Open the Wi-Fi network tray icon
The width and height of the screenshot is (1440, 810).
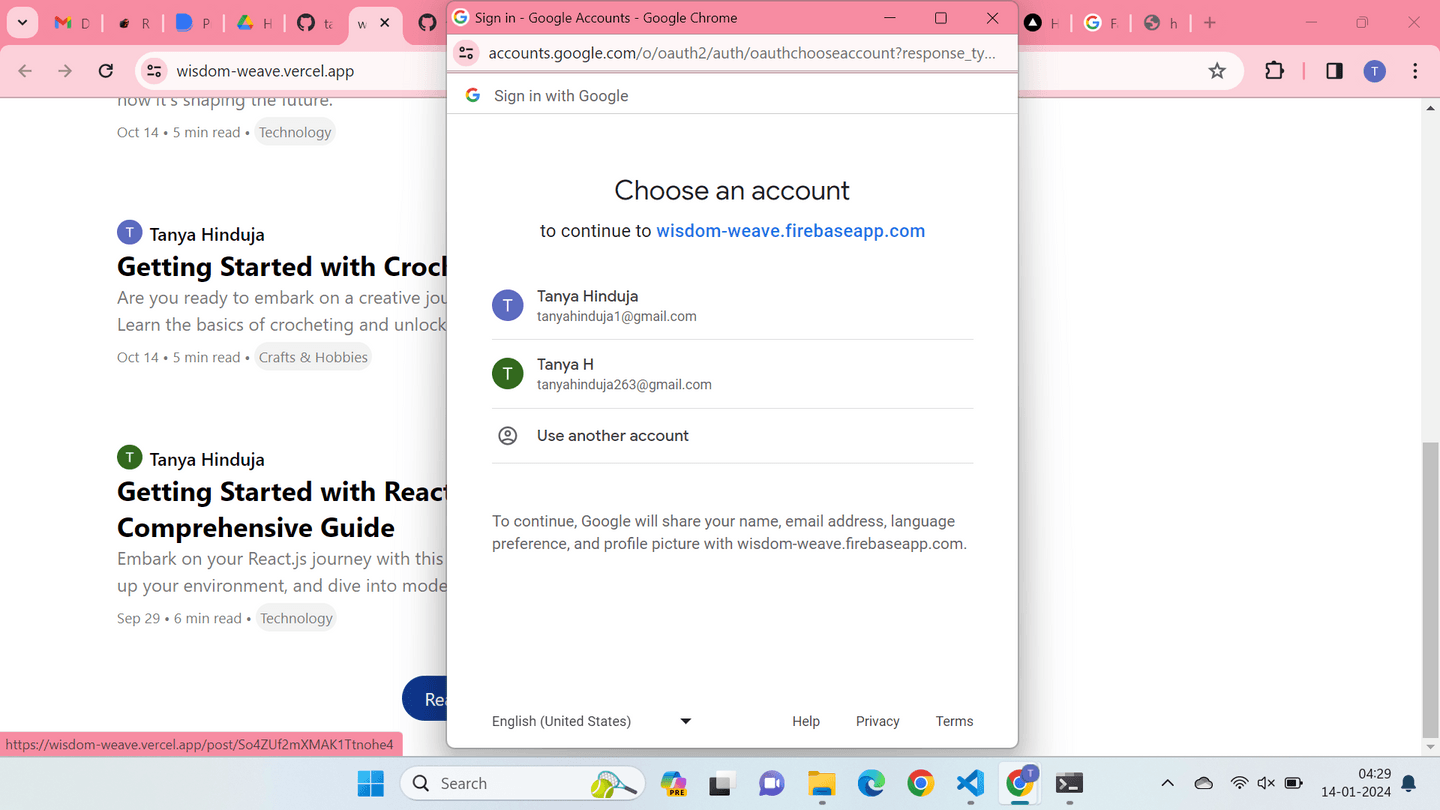tap(1240, 783)
